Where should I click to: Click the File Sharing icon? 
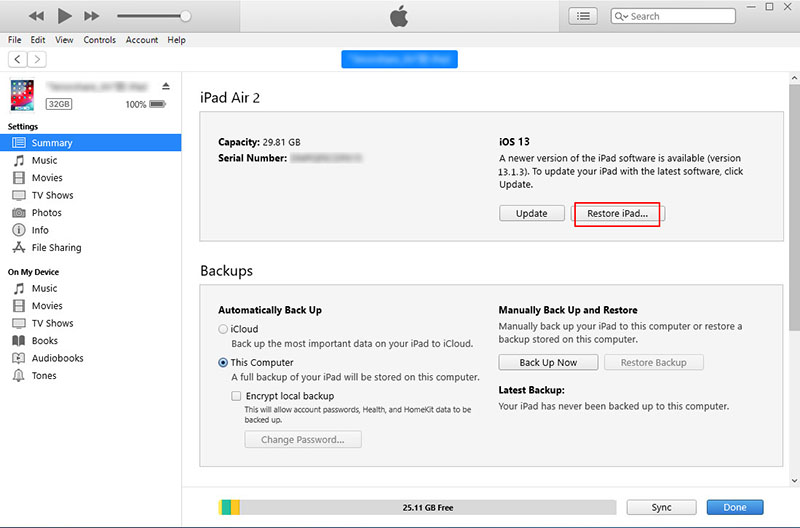[x=19, y=247]
